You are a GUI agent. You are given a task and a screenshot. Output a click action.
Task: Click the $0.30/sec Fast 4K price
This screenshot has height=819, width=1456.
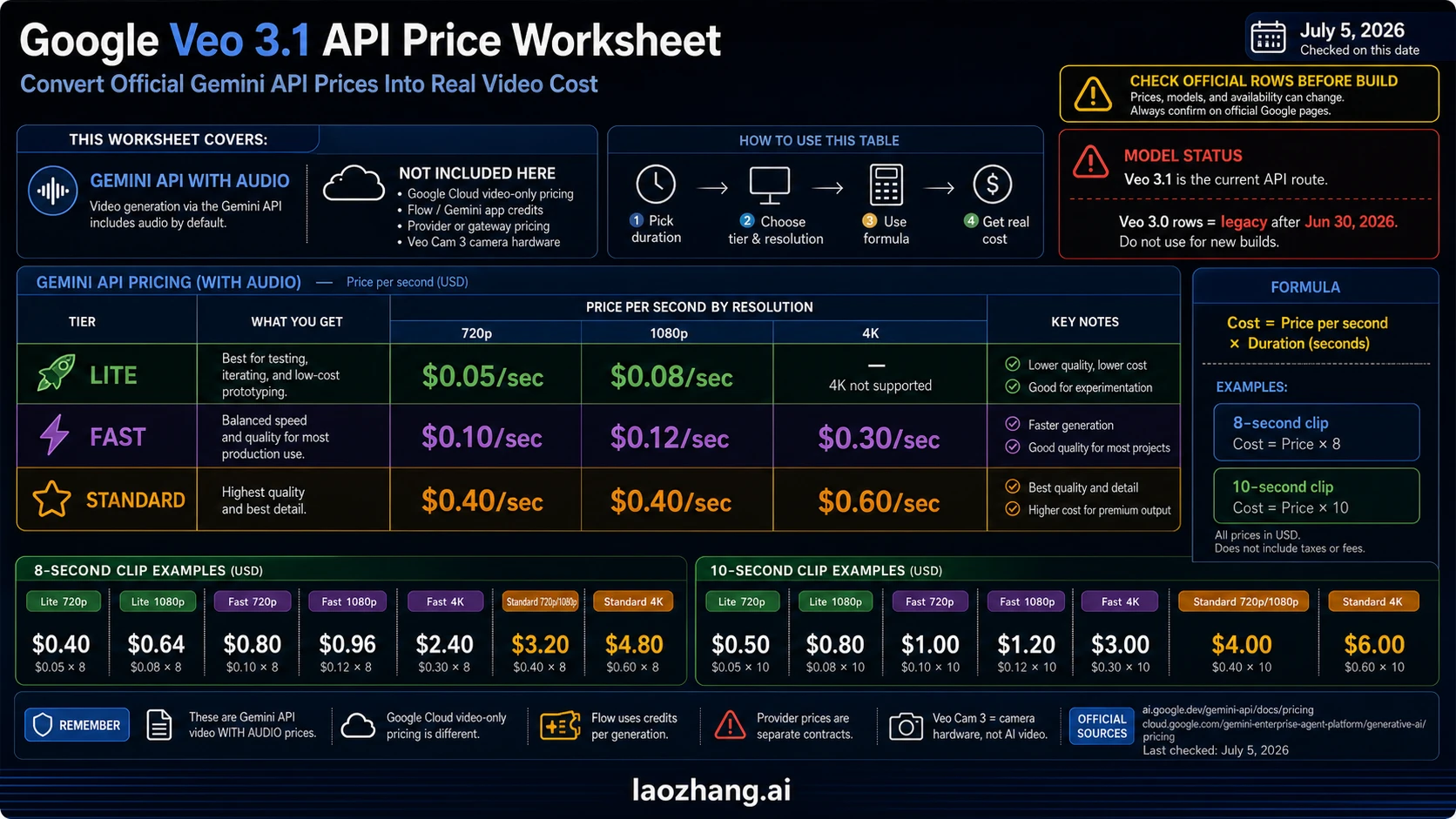[879, 438]
